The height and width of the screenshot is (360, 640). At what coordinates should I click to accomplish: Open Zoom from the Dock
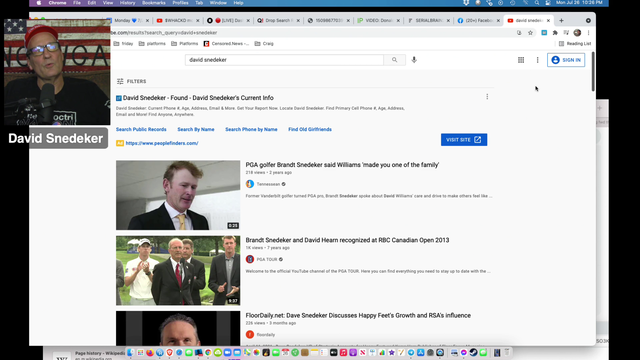[227, 353]
